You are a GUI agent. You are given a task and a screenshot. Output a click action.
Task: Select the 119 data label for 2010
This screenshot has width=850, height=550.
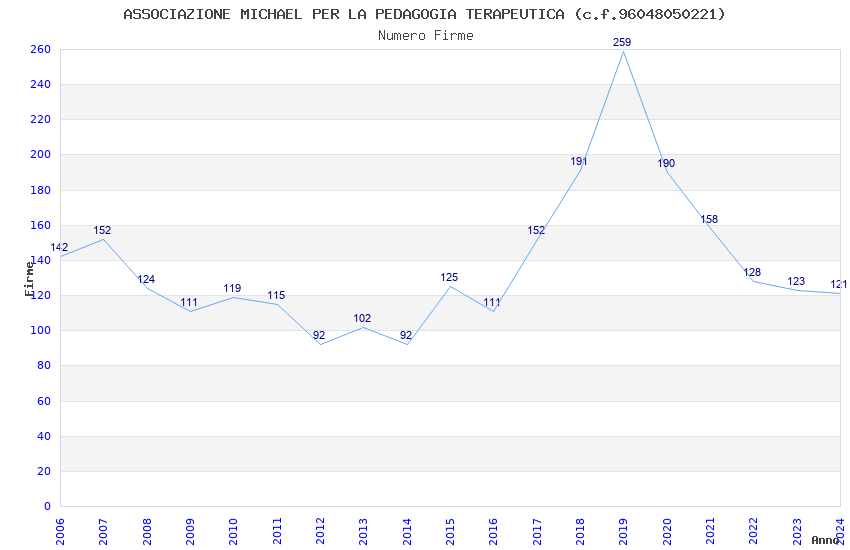pyautogui.click(x=232, y=288)
